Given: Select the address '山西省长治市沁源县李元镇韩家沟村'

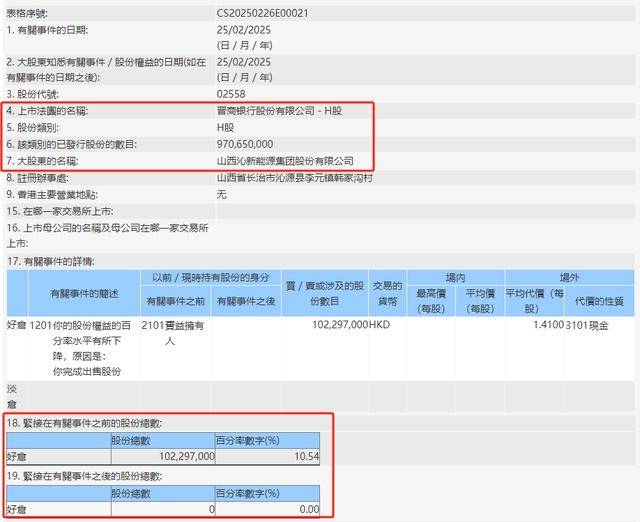Looking at the screenshot, I should (x=295, y=178).
